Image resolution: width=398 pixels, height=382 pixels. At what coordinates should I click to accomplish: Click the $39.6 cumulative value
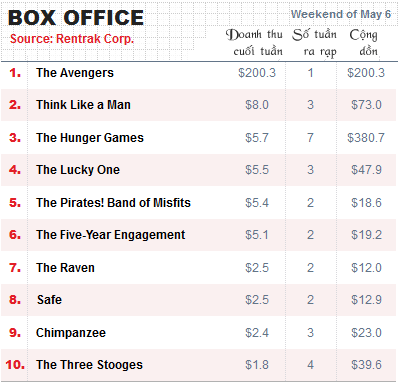click(x=366, y=365)
